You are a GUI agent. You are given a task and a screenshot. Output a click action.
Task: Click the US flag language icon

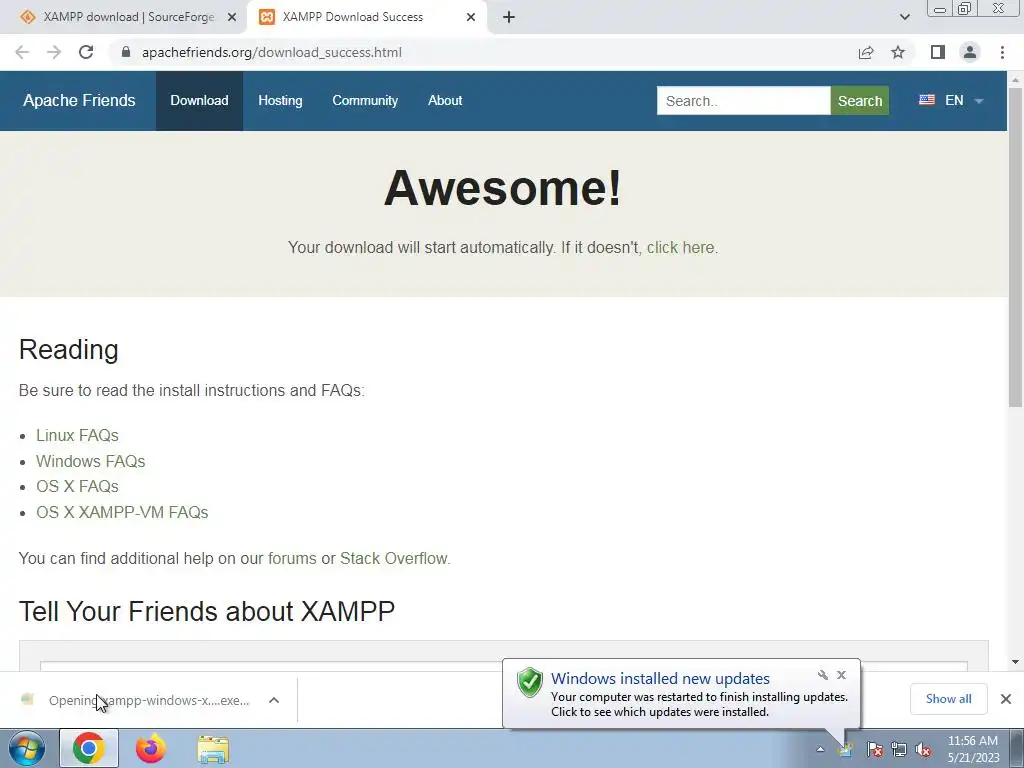[x=927, y=100]
